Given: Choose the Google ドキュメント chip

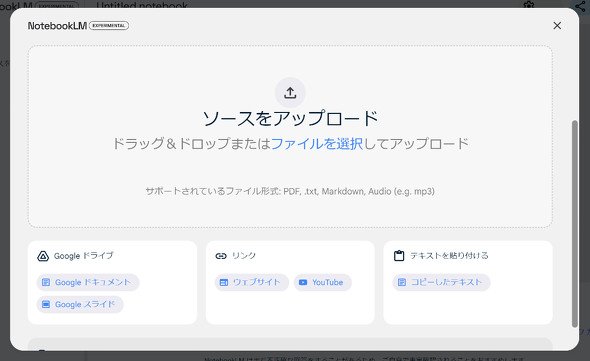Looking at the screenshot, I should click(x=88, y=282).
